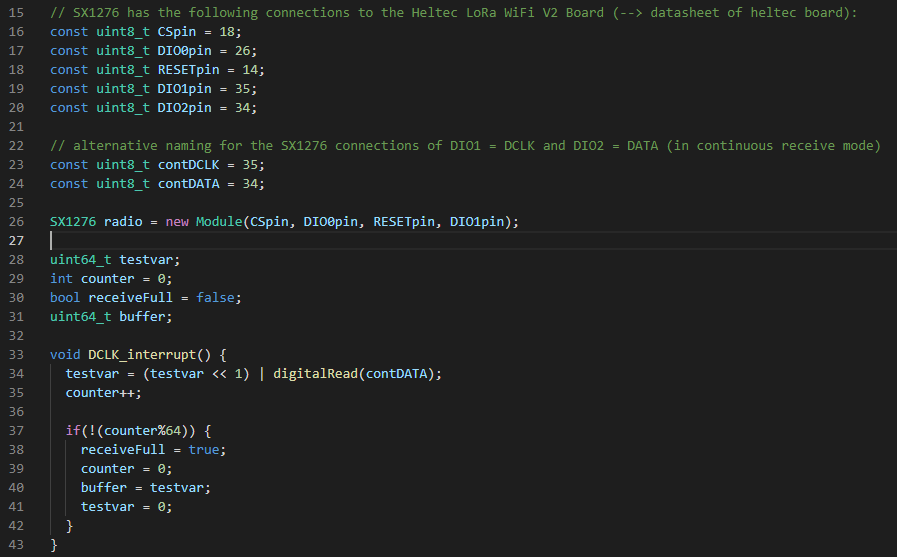Click the closing brace on line 42
This screenshot has width=897, height=557.
69,526
